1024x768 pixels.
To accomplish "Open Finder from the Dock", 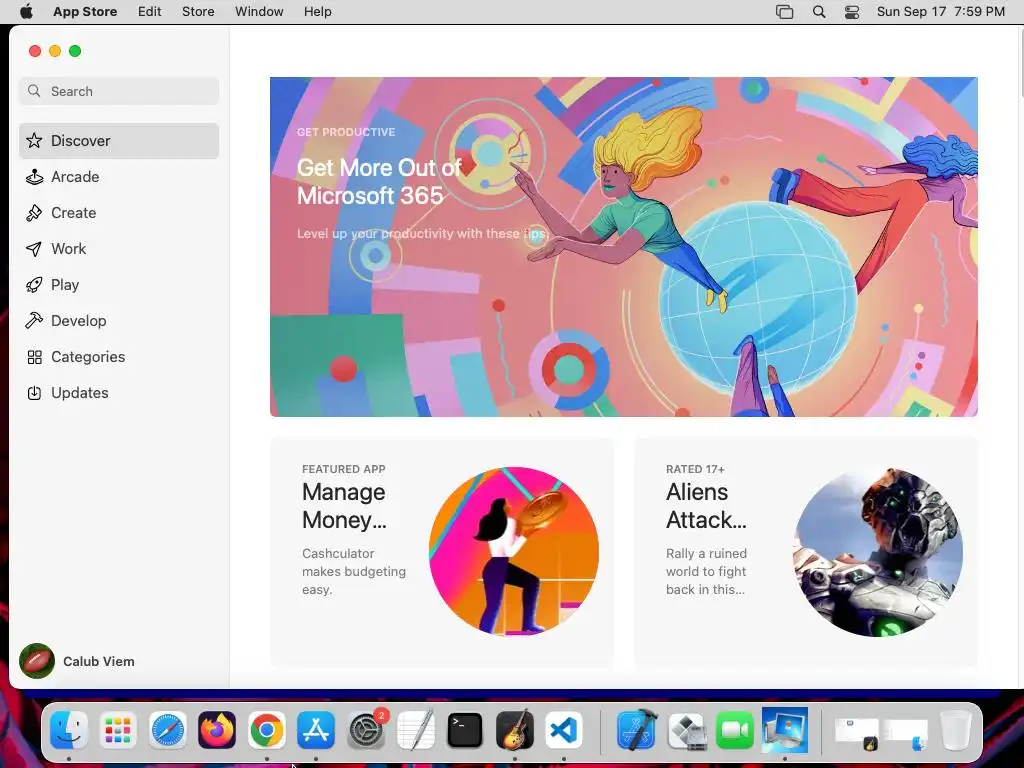I will [69, 730].
